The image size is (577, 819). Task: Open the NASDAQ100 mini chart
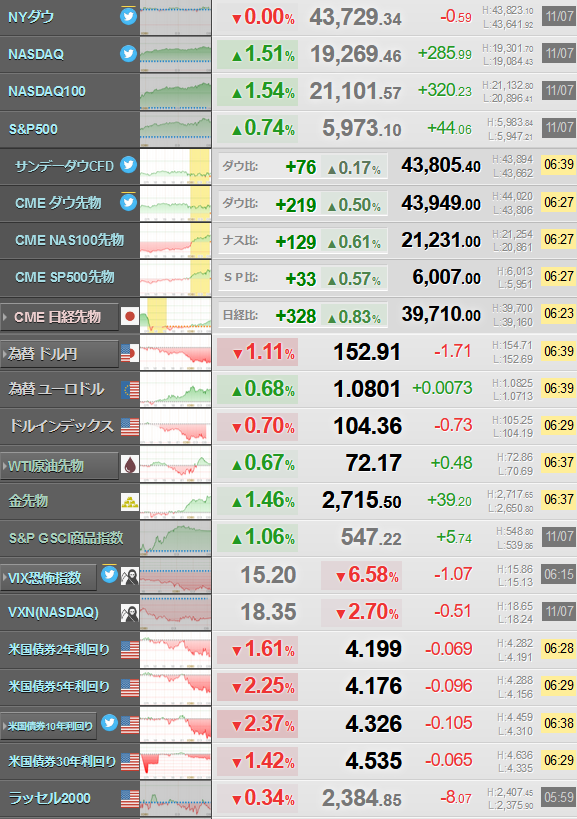175,92
